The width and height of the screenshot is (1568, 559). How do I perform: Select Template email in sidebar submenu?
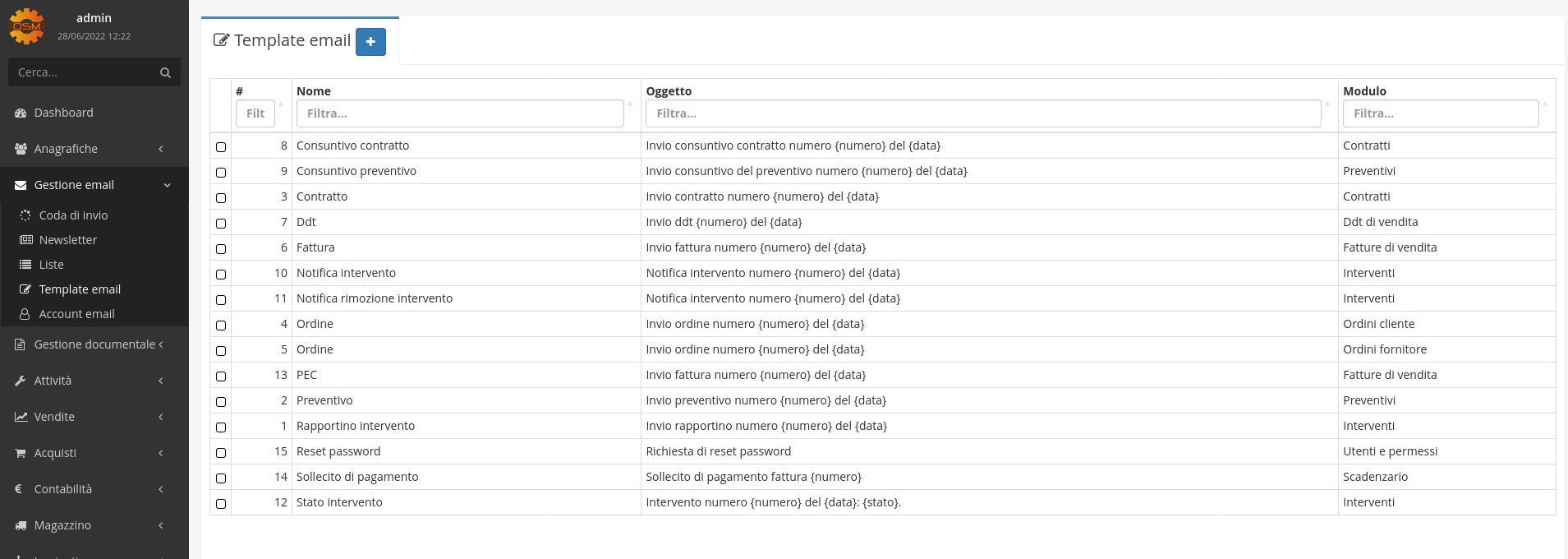pos(80,289)
